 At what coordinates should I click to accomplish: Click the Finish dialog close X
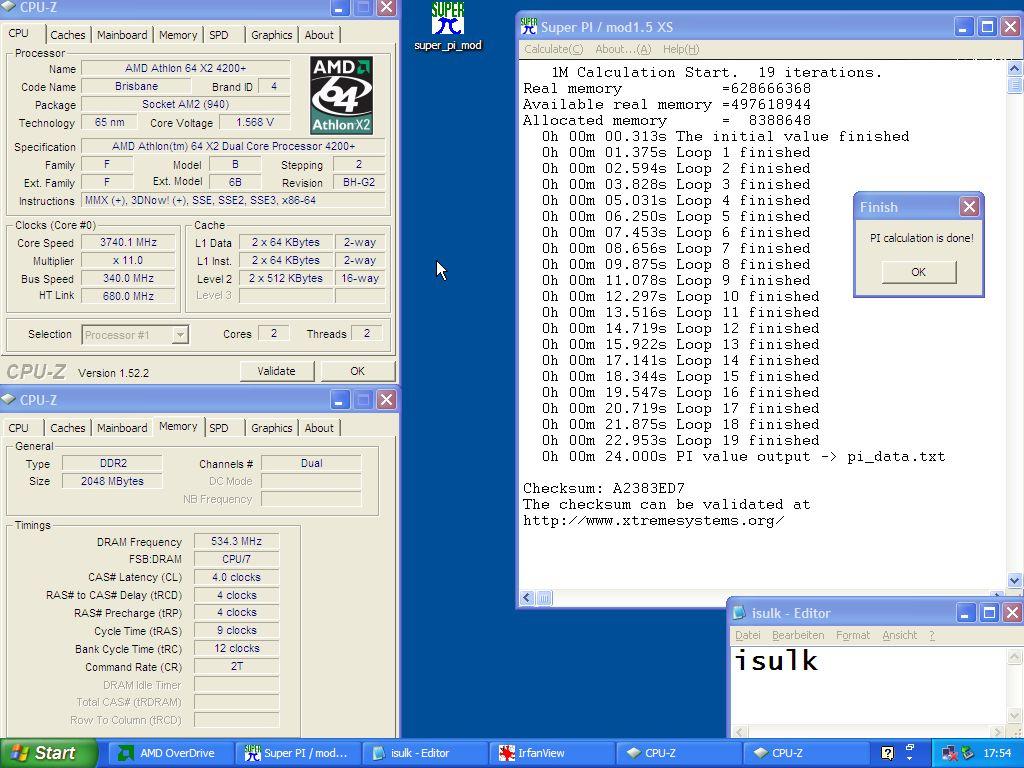click(x=969, y=207)
